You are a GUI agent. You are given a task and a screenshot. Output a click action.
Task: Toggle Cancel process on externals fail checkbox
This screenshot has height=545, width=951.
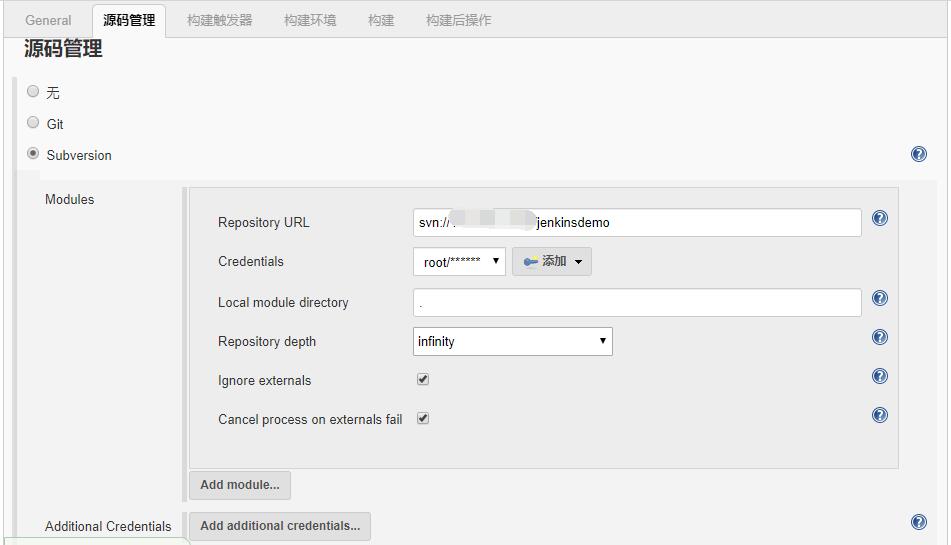point(423,418)
